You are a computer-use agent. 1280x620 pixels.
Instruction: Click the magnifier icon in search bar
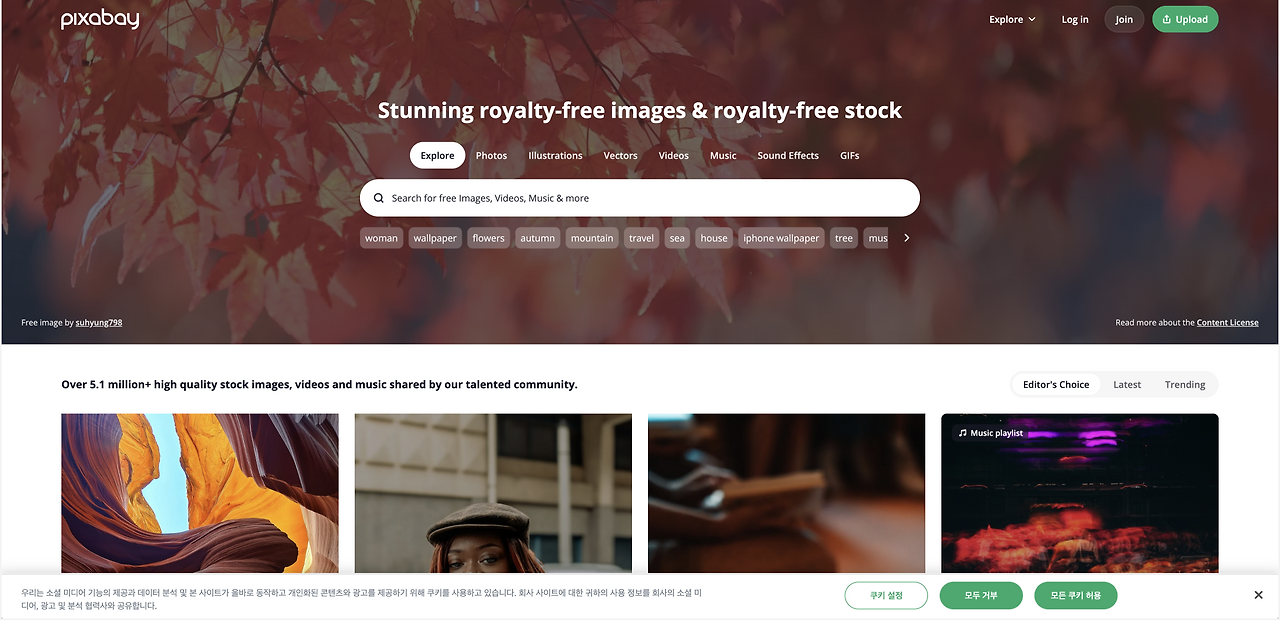point(379,198)
